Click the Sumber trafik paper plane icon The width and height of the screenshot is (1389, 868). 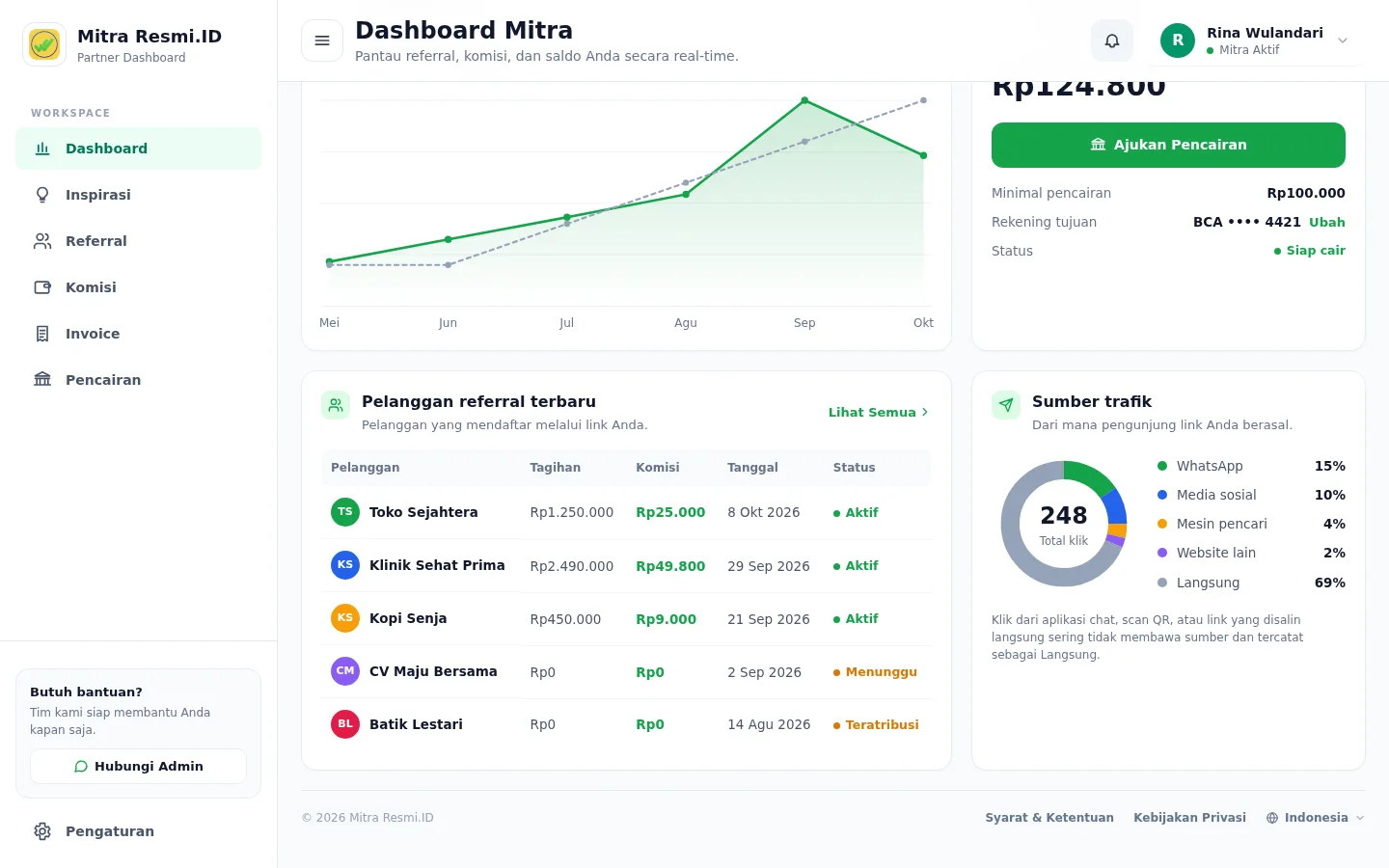1006,406
